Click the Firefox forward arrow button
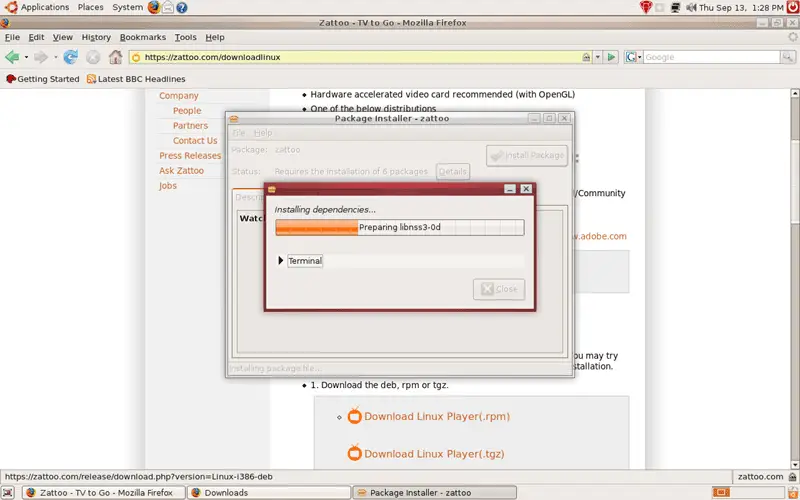Image resolution: width=800 pixels, height=500 pixels. [41, 57]
